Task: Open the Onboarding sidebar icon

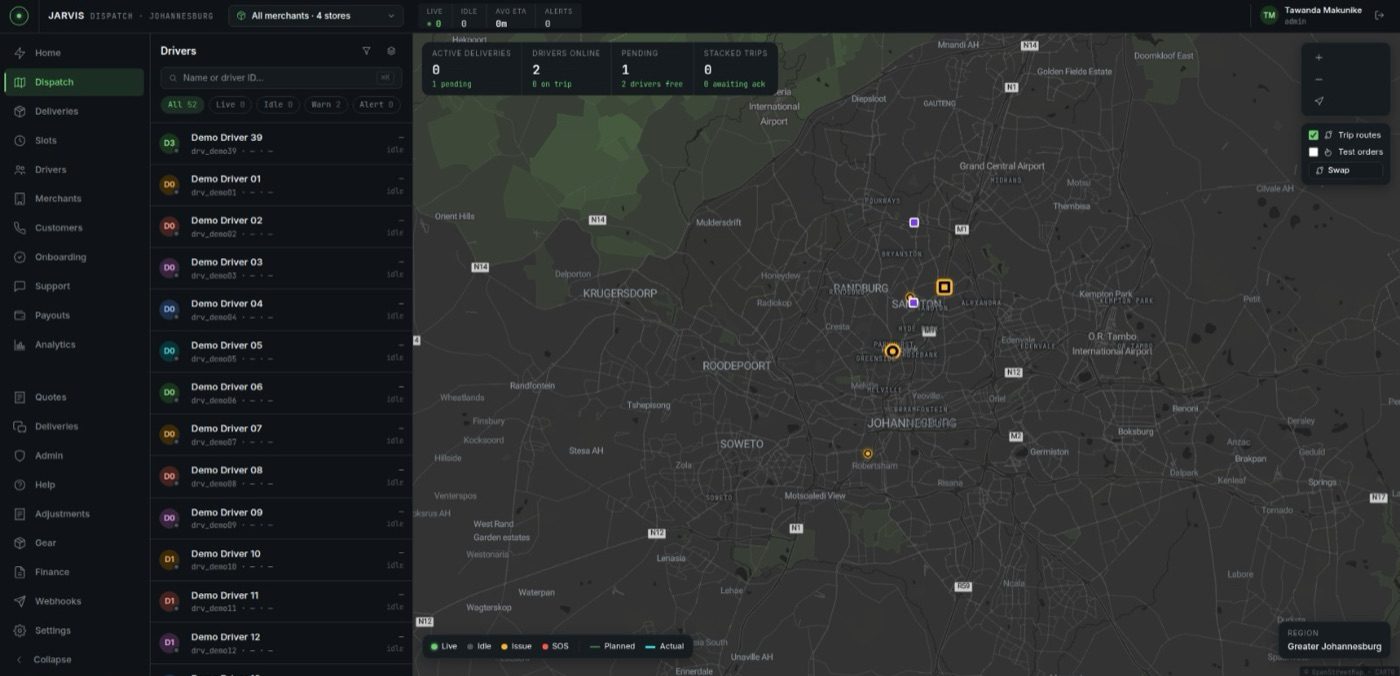Action: (19, 257)
